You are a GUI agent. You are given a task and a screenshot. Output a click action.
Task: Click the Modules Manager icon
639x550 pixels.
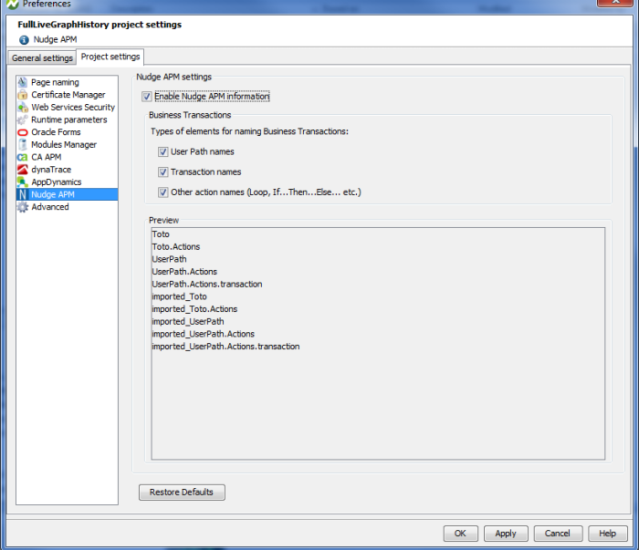click(22, 145)
